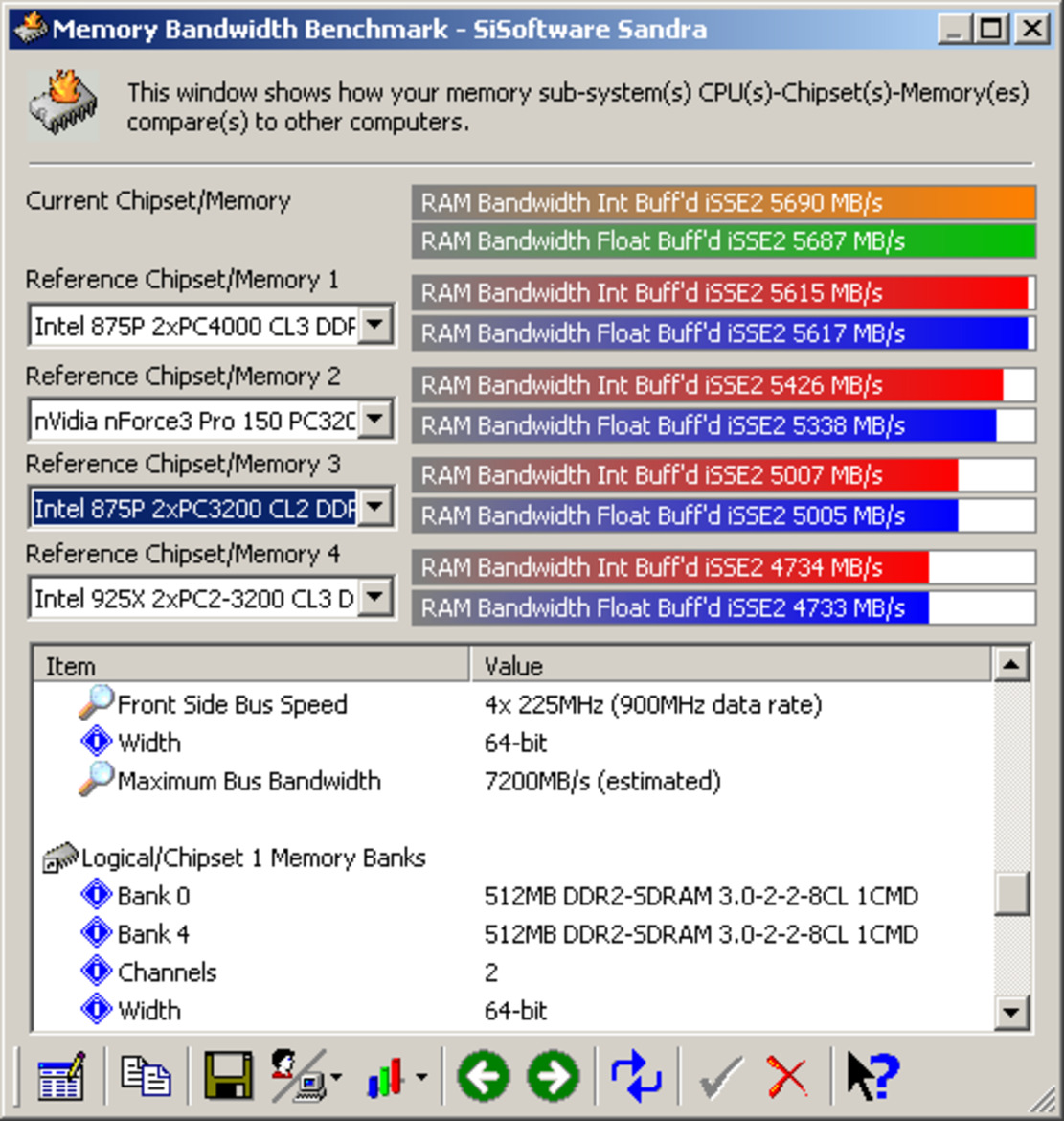Go back with green left arrow
1064x1121 pixels.
(x=484, y=1076)
